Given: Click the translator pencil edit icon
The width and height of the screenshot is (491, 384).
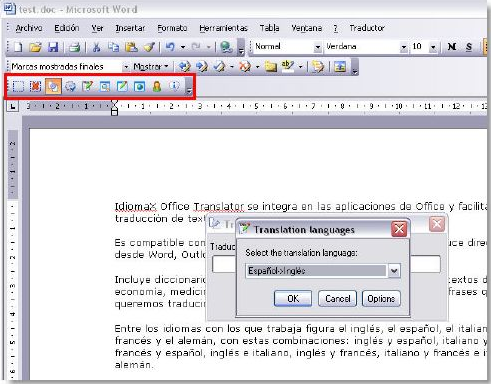Looking at the screenshot, I should [x=122, y=87].
